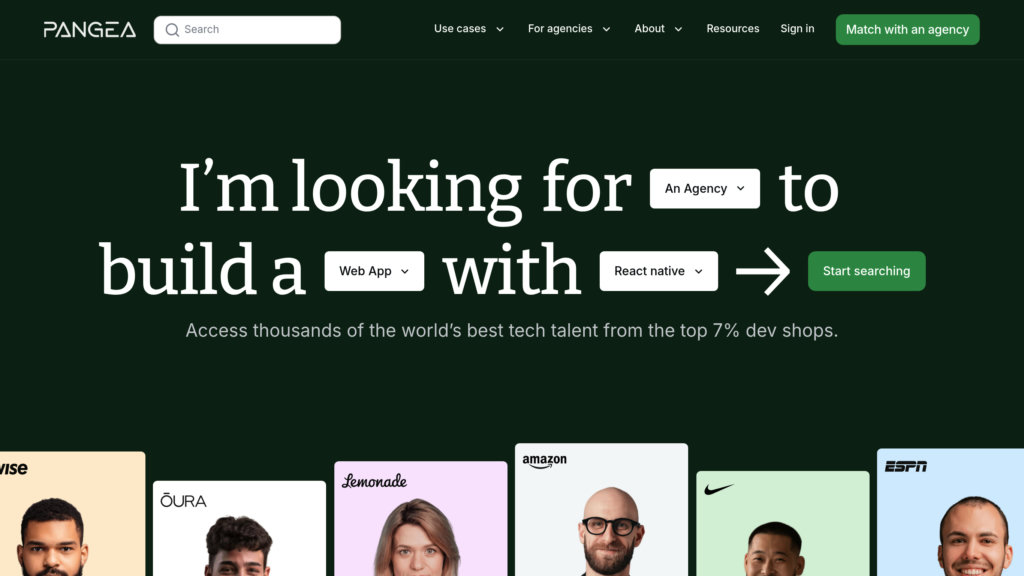Click the Nike swoosh logo
The height and width of the screenshot is (576, 1024).
pyautogui.click(x=719, y=488)
